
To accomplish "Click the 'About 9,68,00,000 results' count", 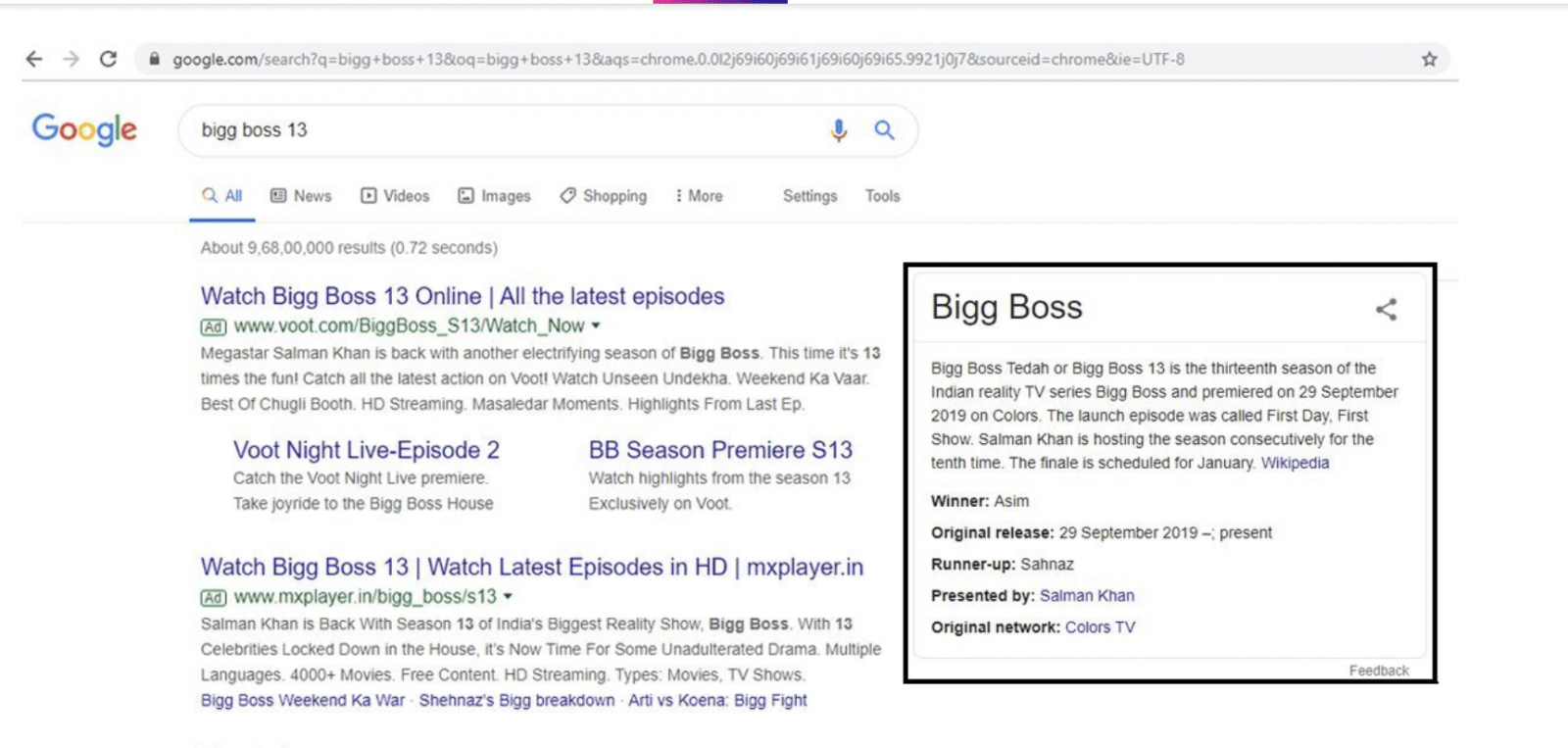I will [x=349, y=248].
